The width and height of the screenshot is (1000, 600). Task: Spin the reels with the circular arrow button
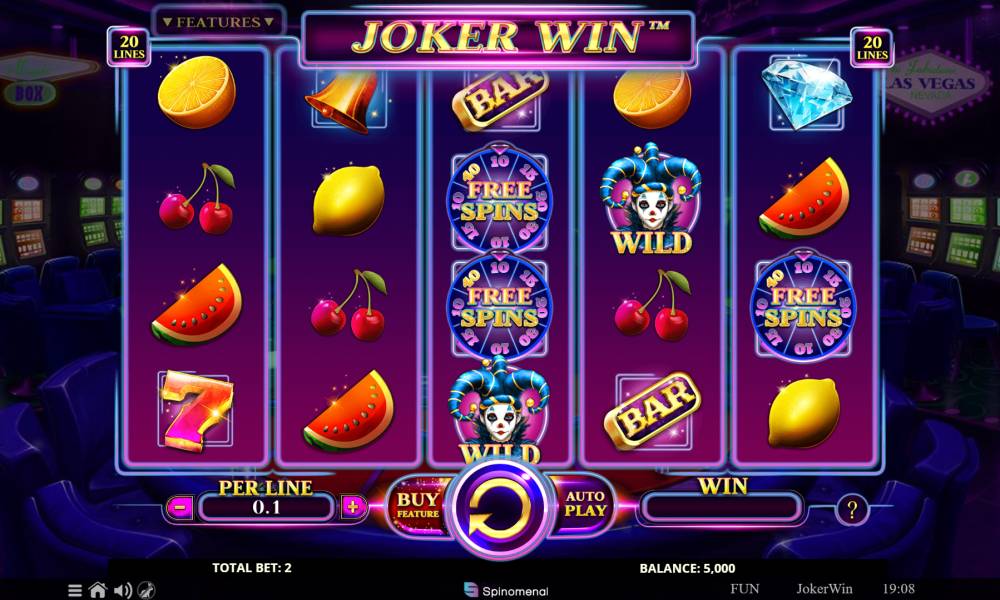point(500,508)
